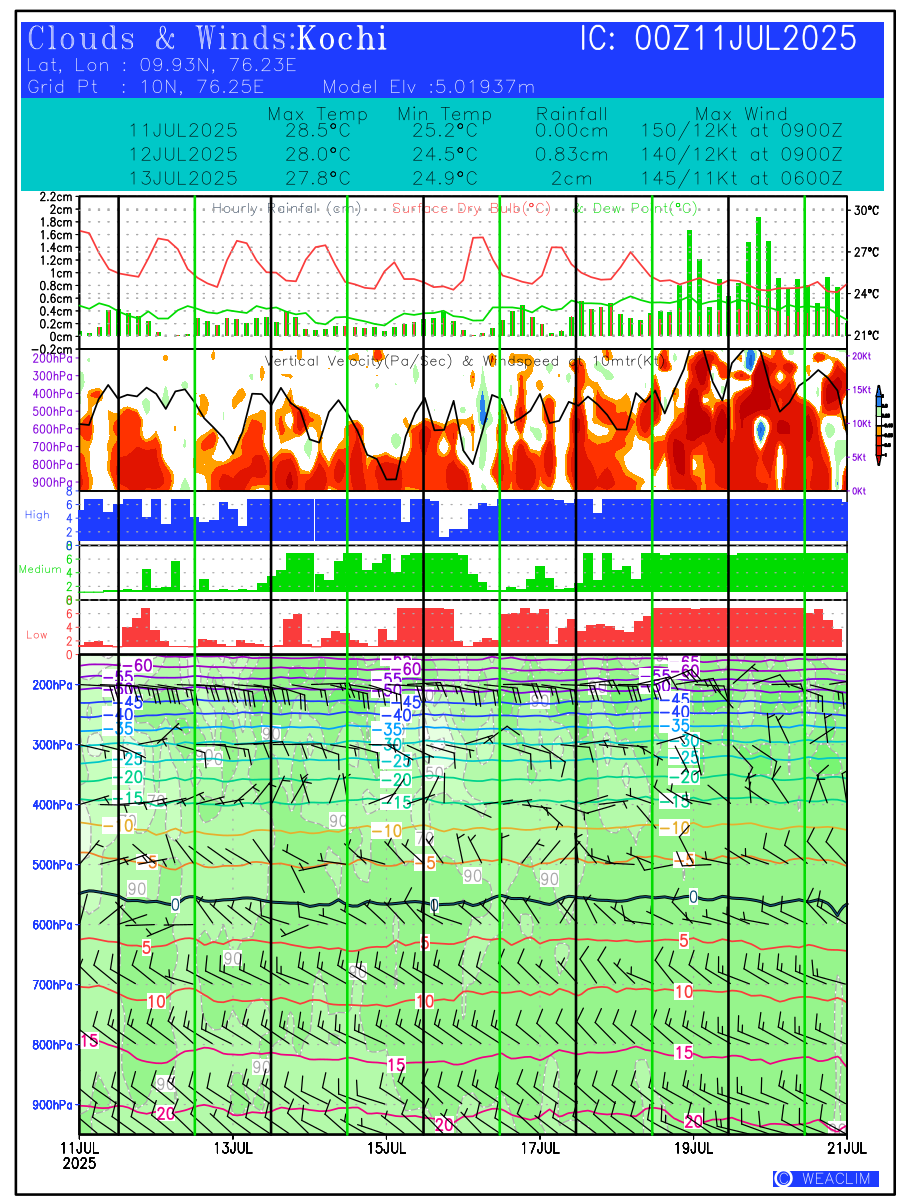Click the 'High' cloud panel label
This screenshot has height=1200, width=900.
37,514
